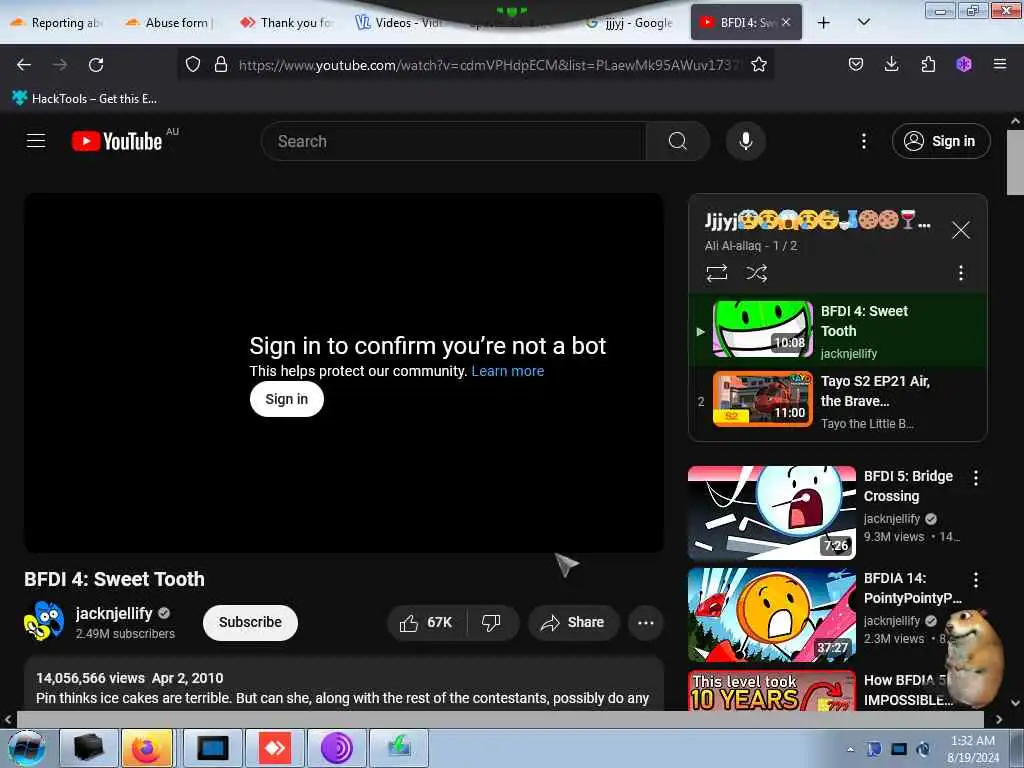The image size is (1024, 768).
Task: Click the purple extension icon in toolbar
Action: coord(964,64)
